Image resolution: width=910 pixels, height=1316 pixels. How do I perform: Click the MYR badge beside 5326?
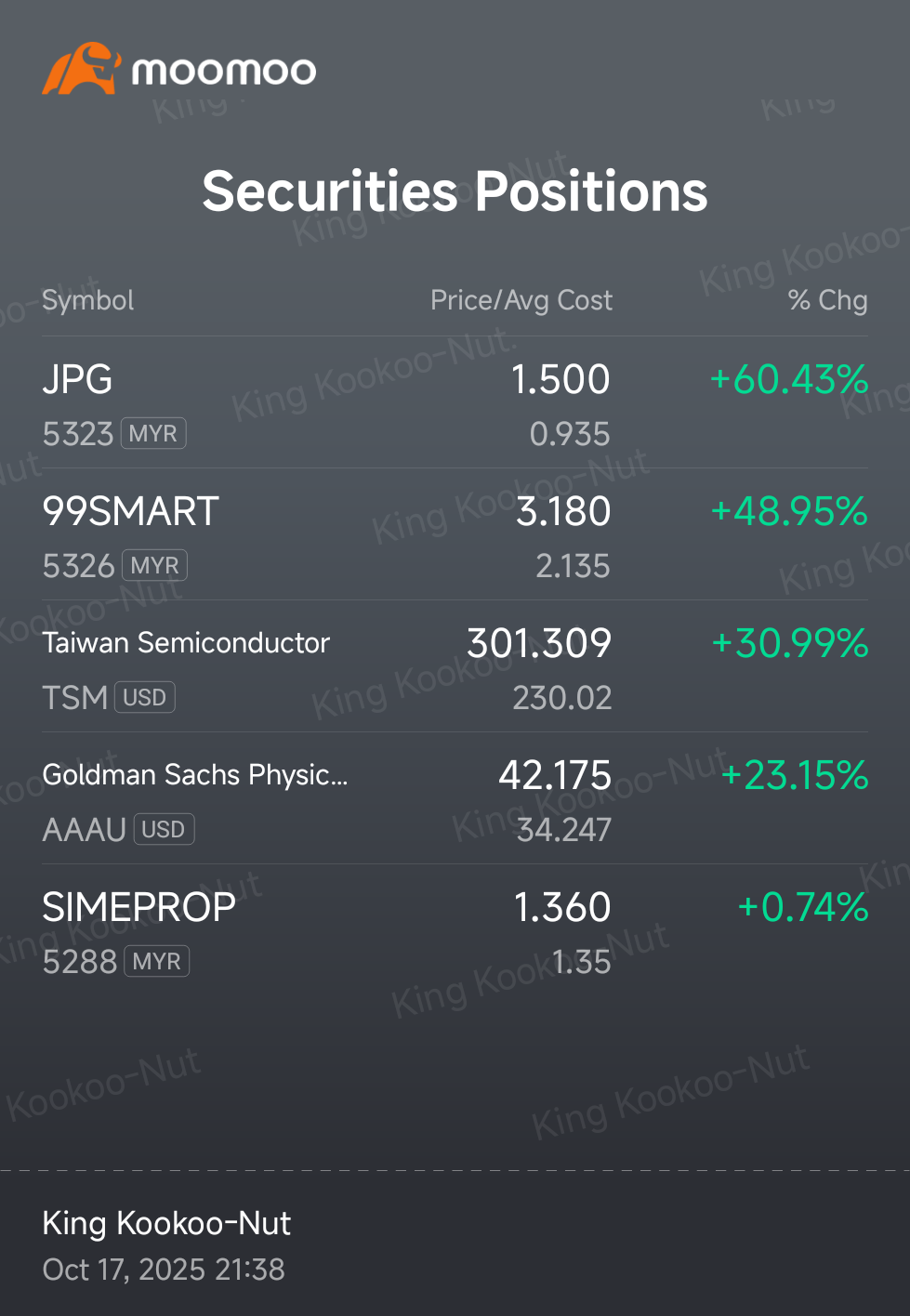(x=155, y=565)
